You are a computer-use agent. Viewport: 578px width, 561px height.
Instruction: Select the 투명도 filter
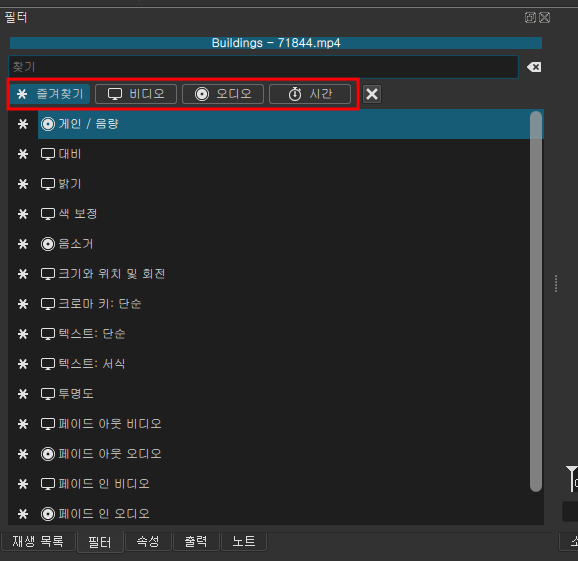click(x=290, y=394)
